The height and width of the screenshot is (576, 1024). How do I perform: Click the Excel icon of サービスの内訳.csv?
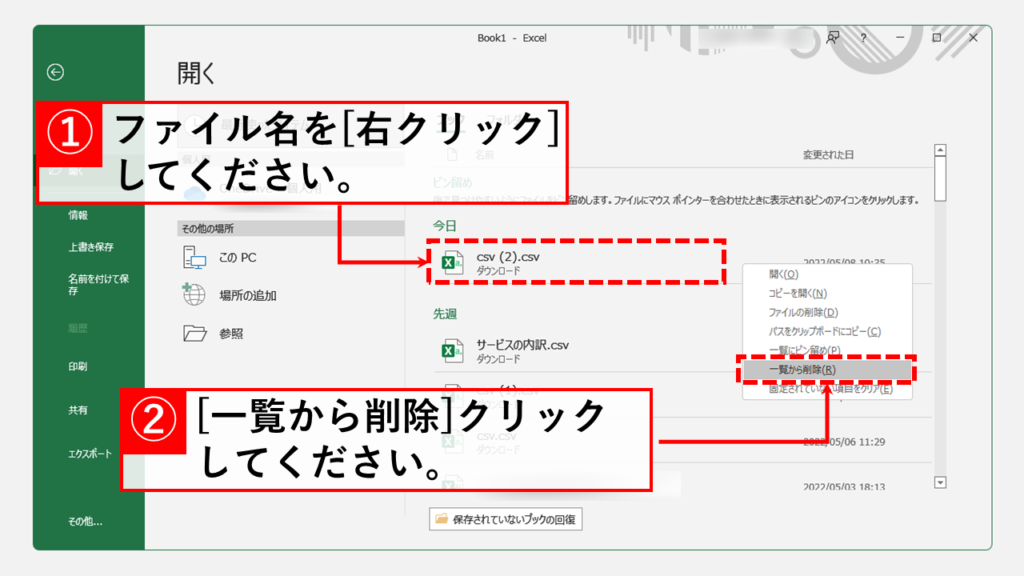pos(452,350)
